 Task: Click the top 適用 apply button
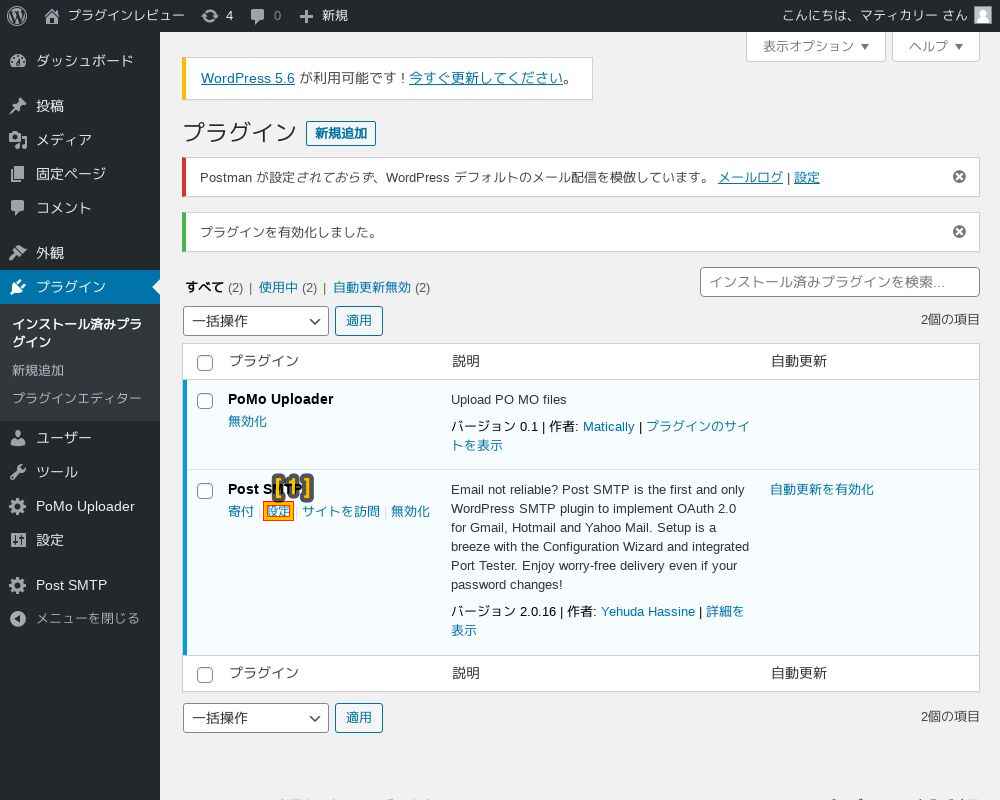coord(358,321)
